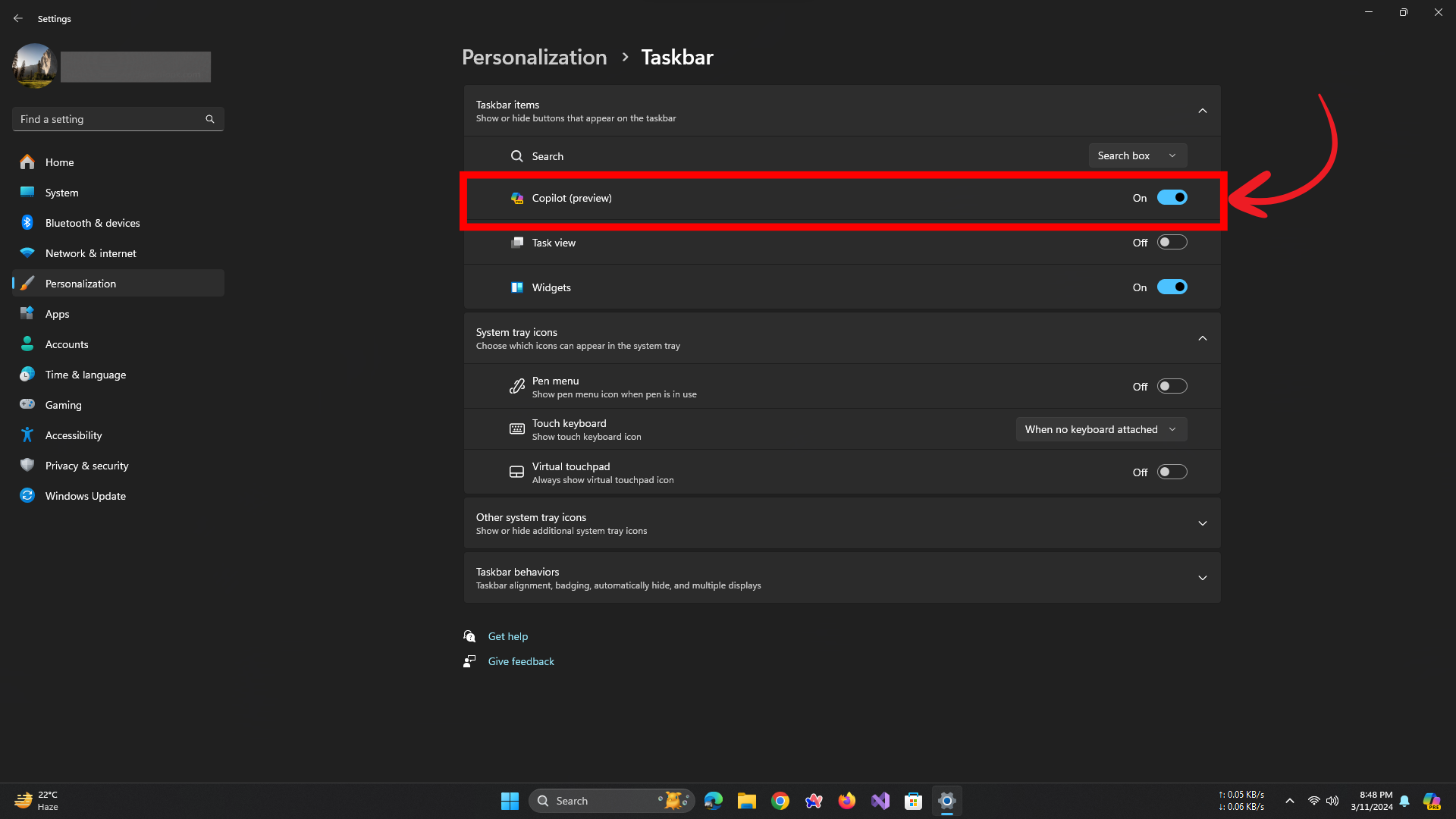Enable the Task view toggle
1456x819 pixels.
tap(1172, 243)
